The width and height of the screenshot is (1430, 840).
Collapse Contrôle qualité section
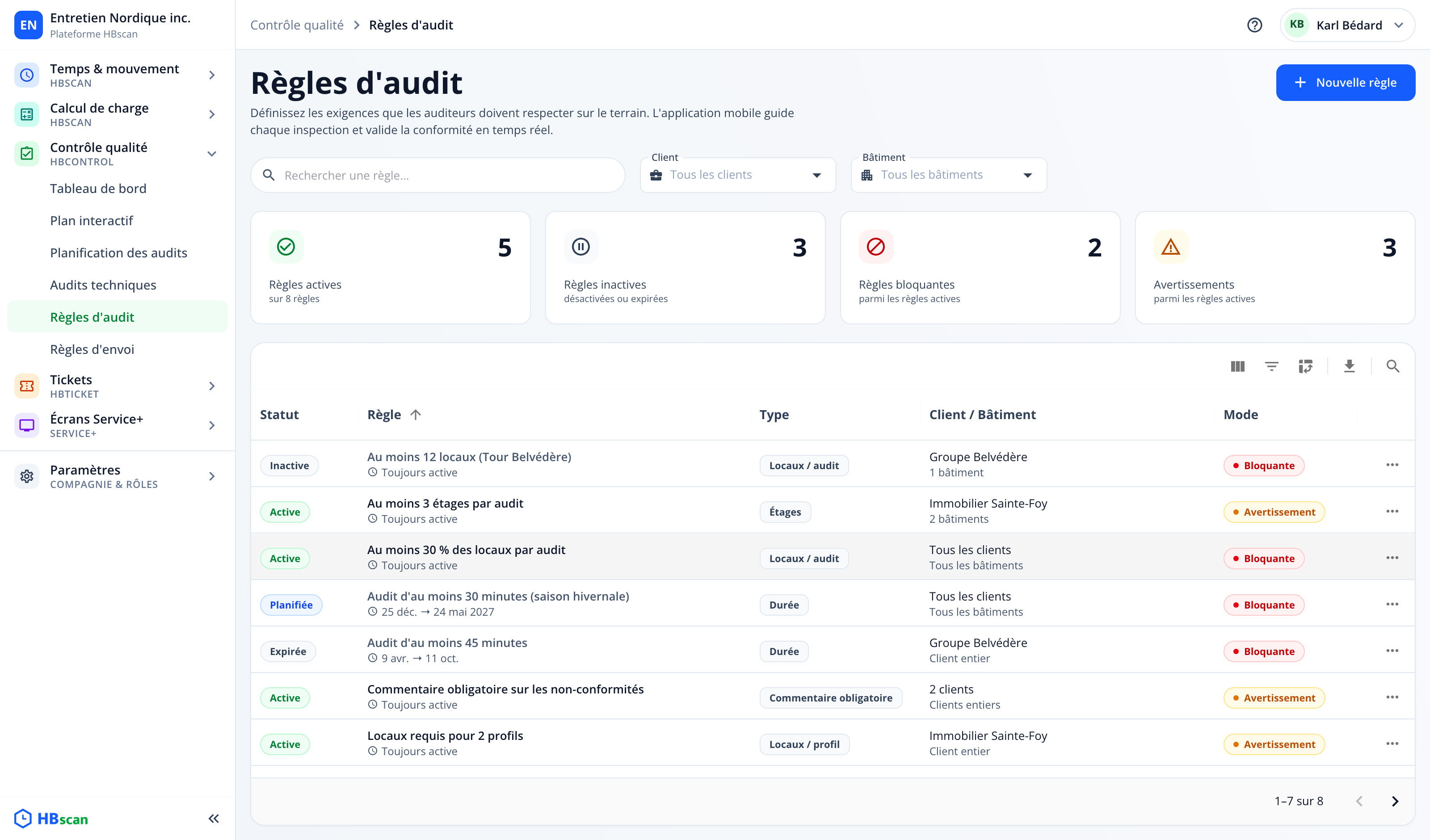(x=118, y=153)
